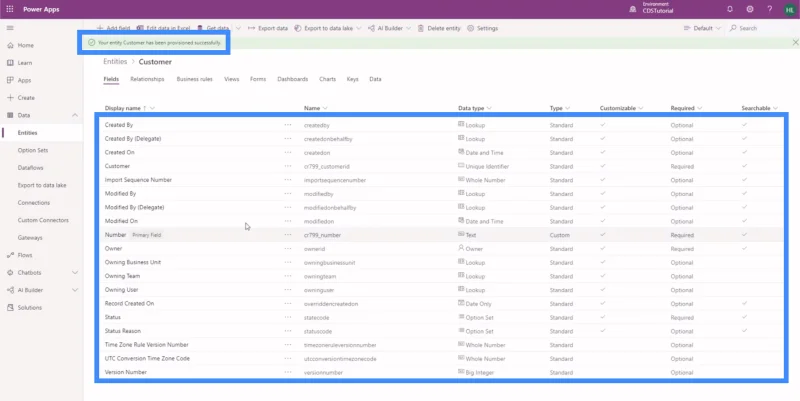
Task: Click Get data in command bar
Action: [x=213, y=28]
